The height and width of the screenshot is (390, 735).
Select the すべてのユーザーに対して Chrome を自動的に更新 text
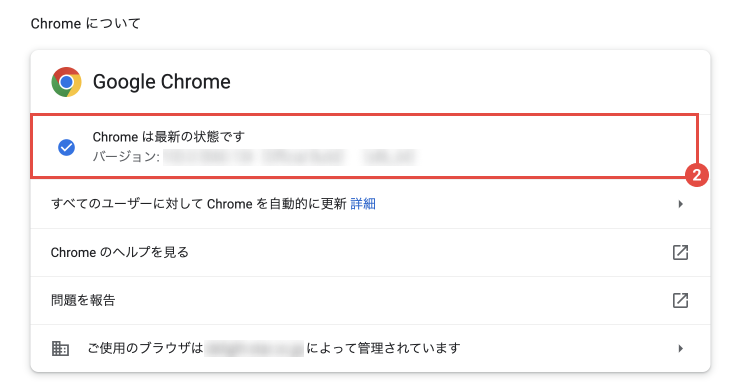click(198, 204)
